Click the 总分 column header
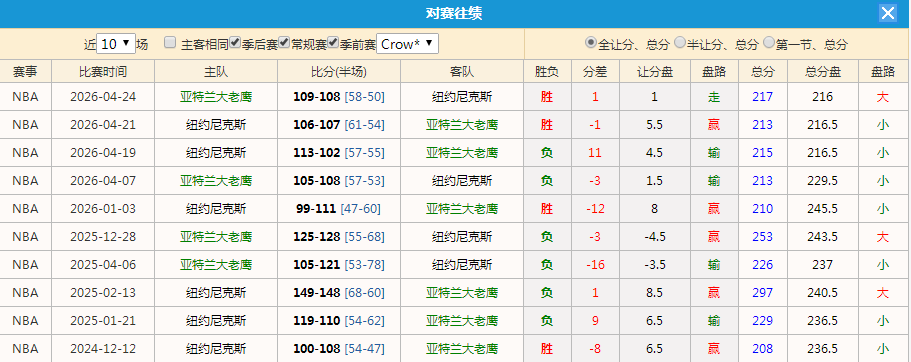Viewport: 911px width, 362px height. click(763, 71)
